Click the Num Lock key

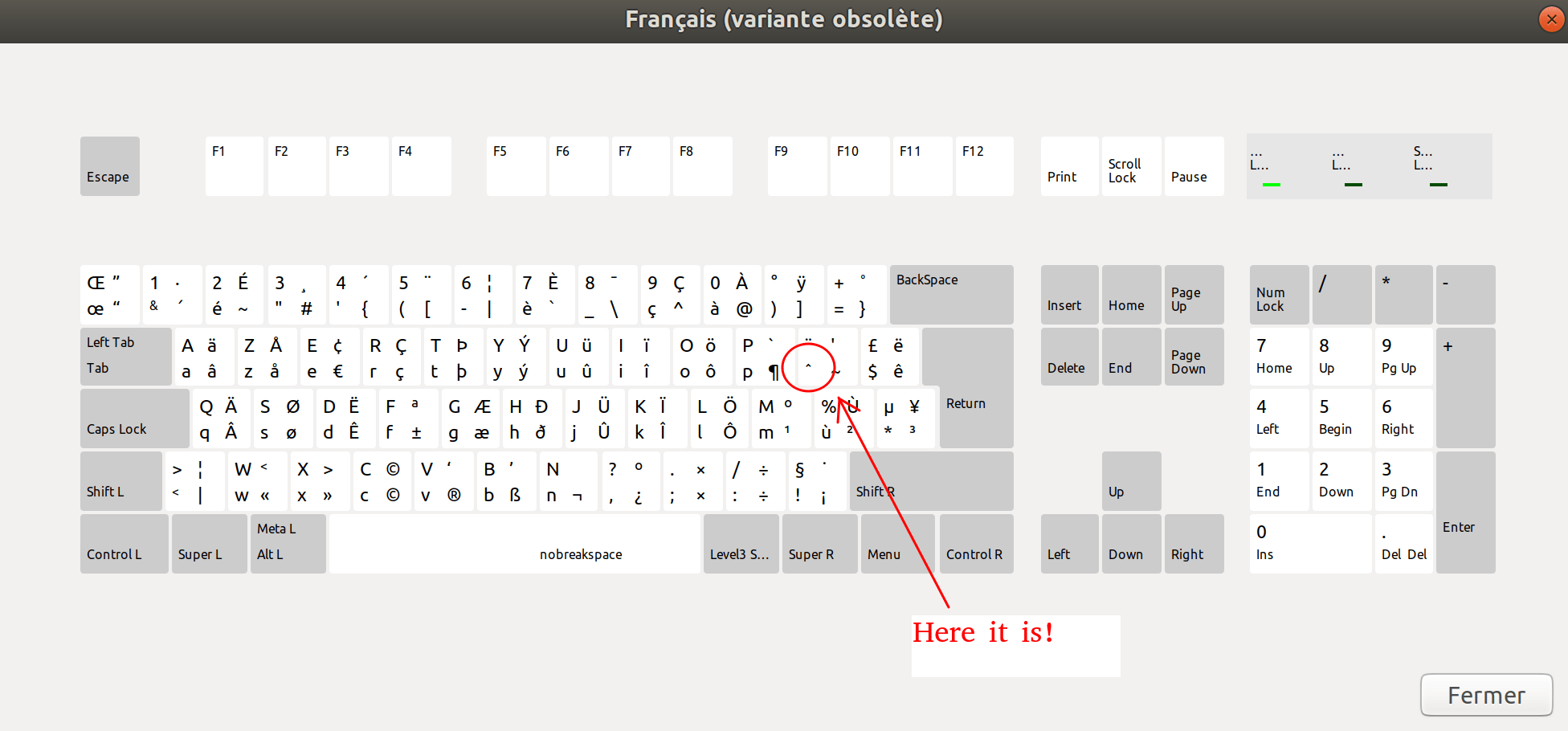point(1278,294)
